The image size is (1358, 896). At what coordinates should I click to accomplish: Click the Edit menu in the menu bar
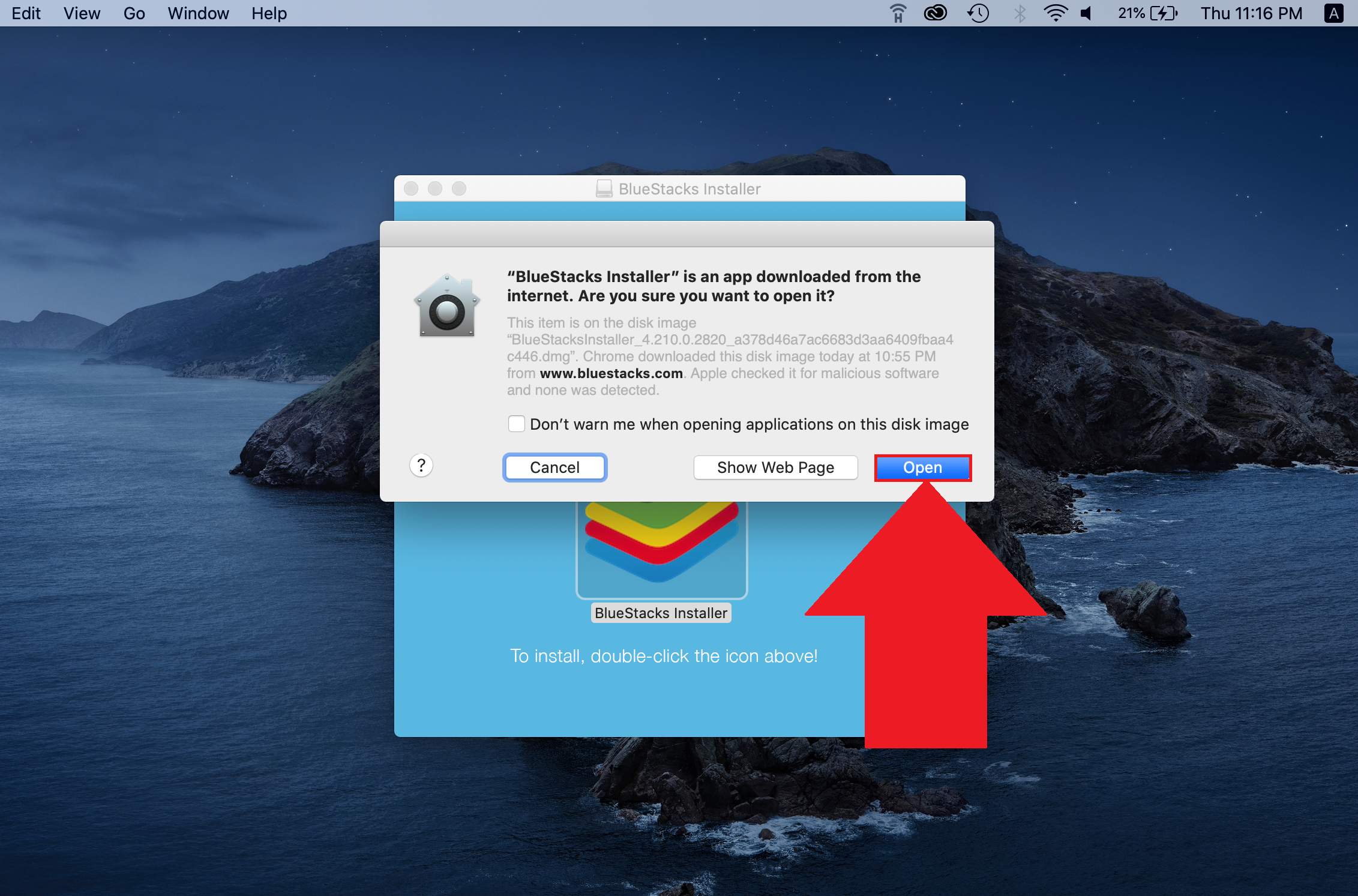25,13
